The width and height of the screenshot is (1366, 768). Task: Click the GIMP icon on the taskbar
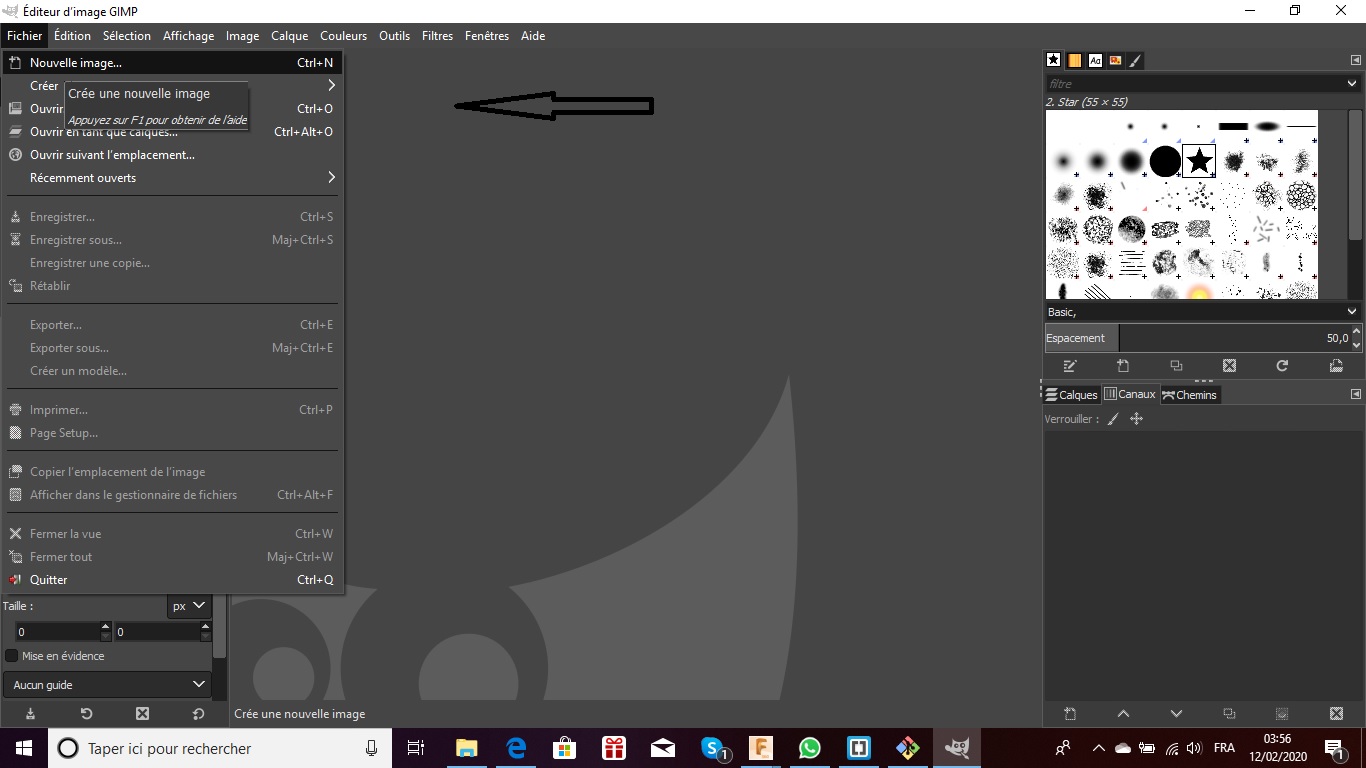pyautogui.click(x=957, y=748)
